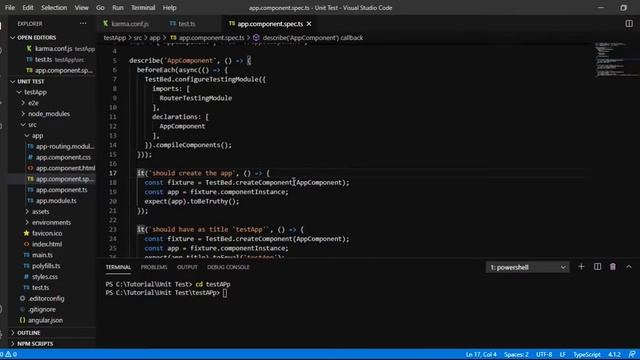Select the TERMINAL panel tab
The image size is (640, 360).
pos(118,267)
